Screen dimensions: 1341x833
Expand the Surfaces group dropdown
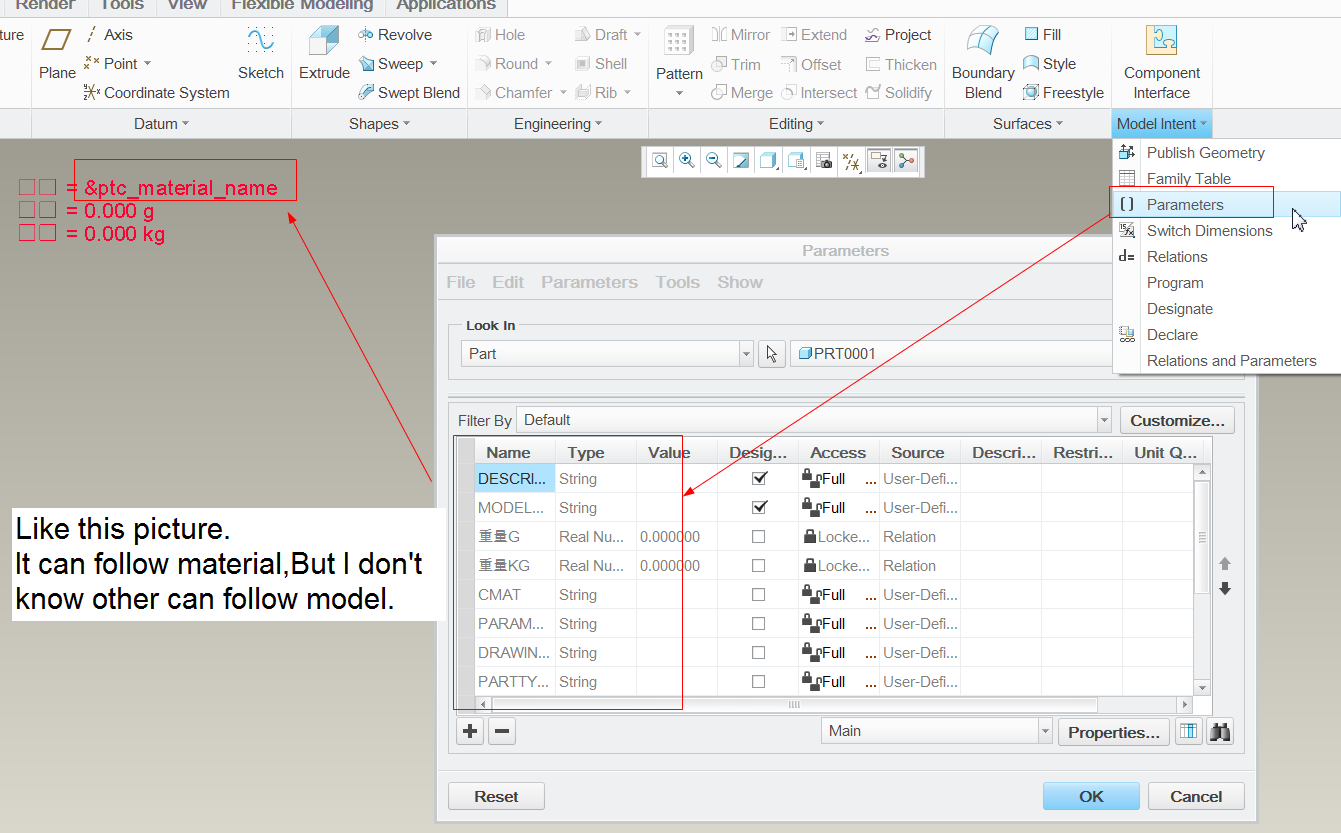1028,124
